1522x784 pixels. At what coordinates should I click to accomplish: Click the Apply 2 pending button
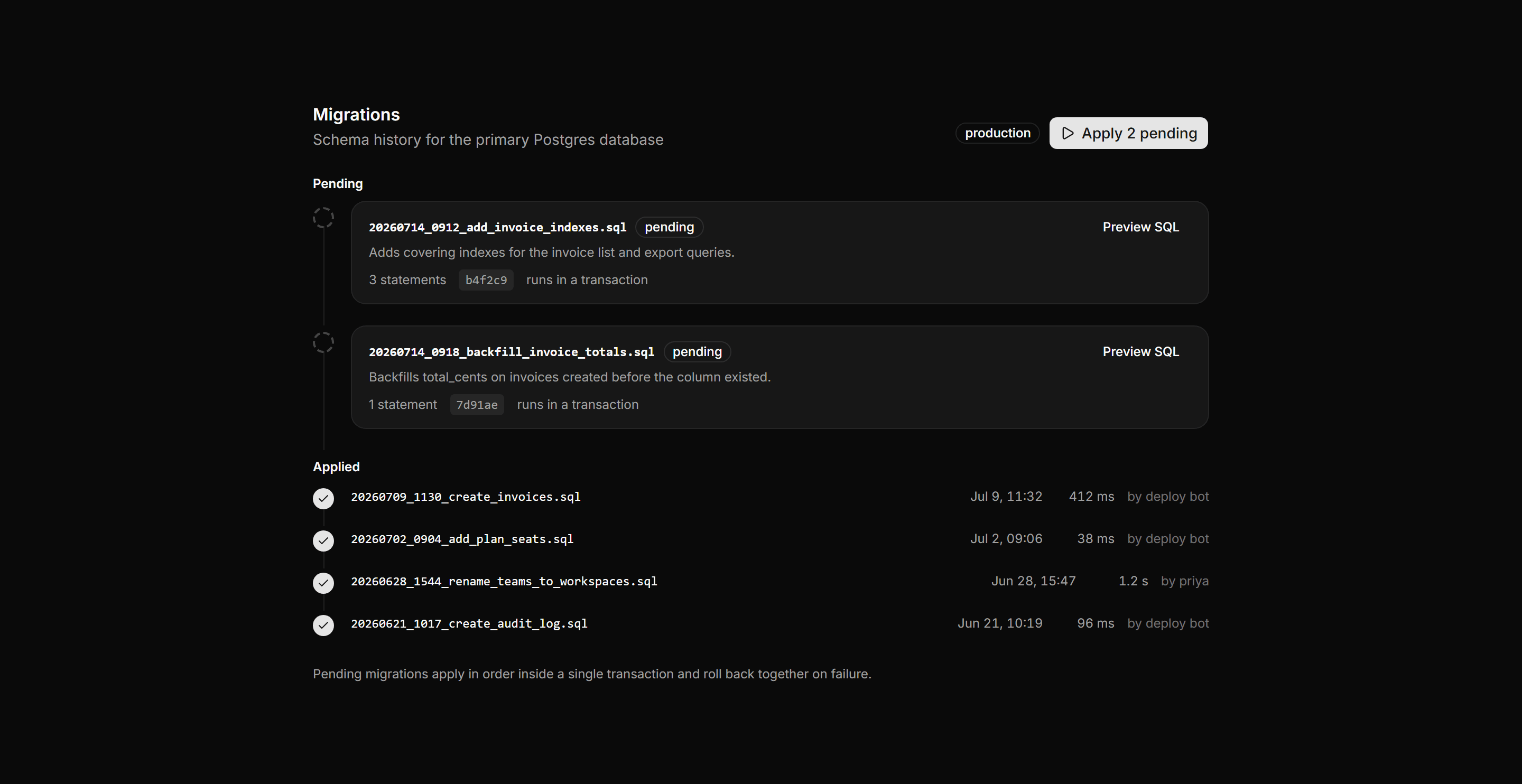point(1128,133)
